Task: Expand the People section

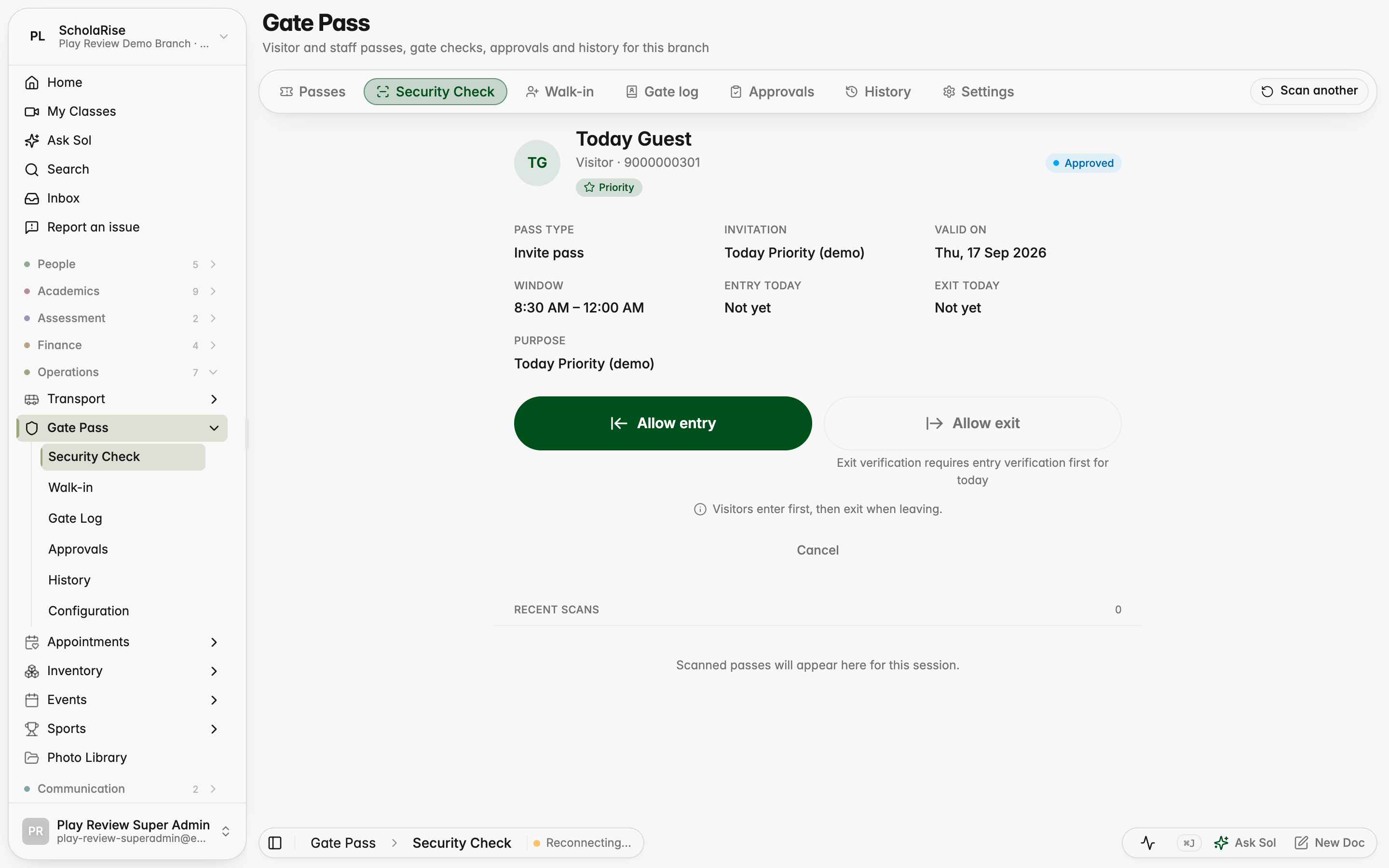Action: coord(122,264)
